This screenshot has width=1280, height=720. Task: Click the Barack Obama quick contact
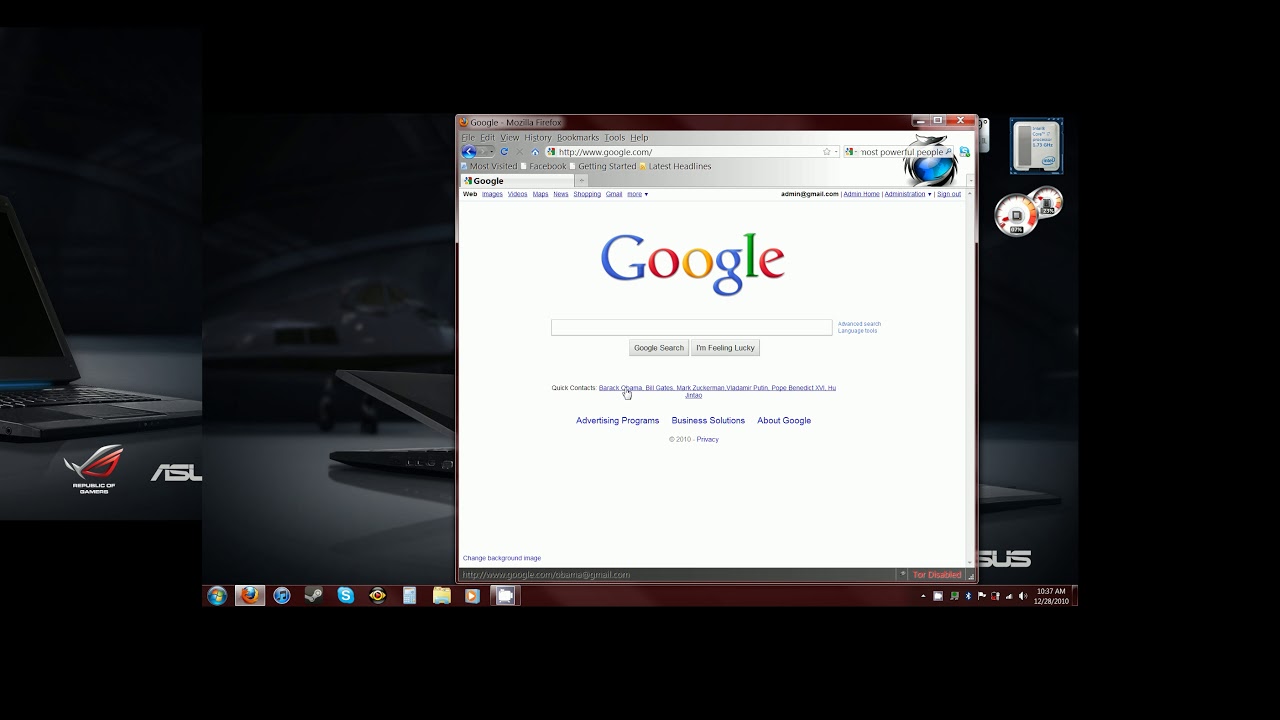(620, 388)
